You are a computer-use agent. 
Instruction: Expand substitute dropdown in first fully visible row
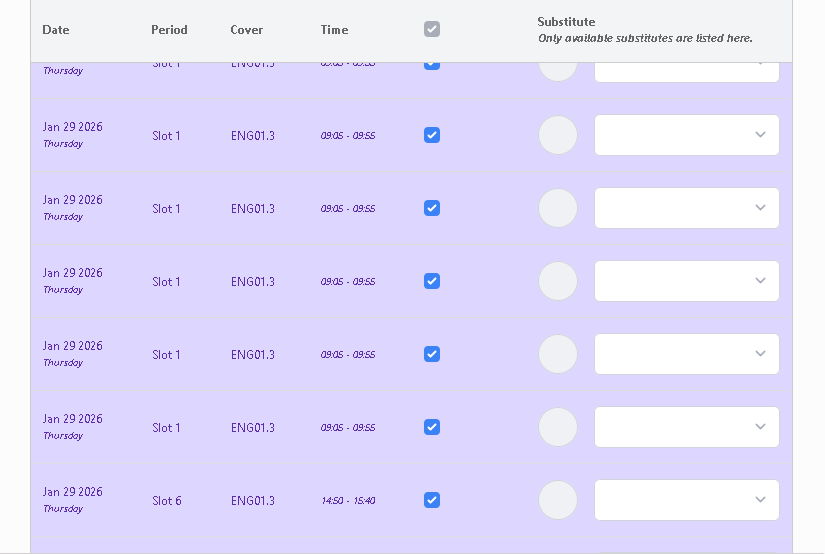(686, 135)
